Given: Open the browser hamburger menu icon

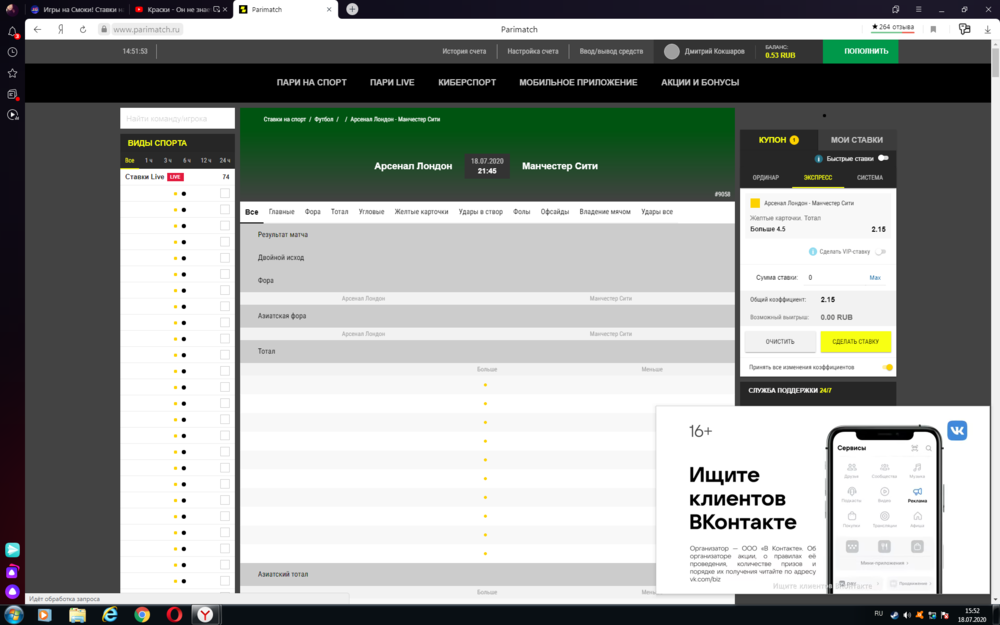Looking at the screenshot, I should click(918, 10).
